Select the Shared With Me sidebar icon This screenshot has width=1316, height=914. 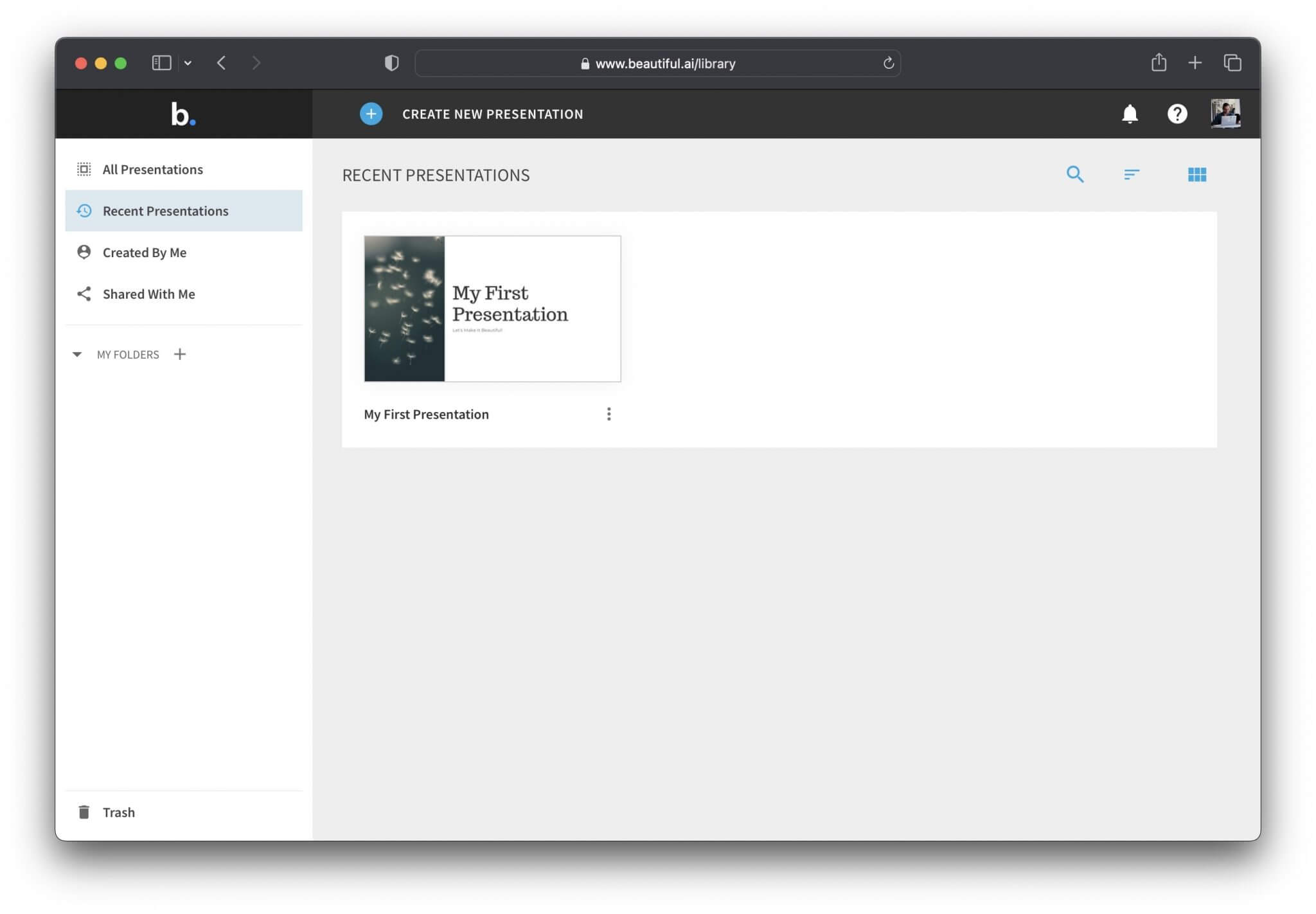tap(84, 294)
